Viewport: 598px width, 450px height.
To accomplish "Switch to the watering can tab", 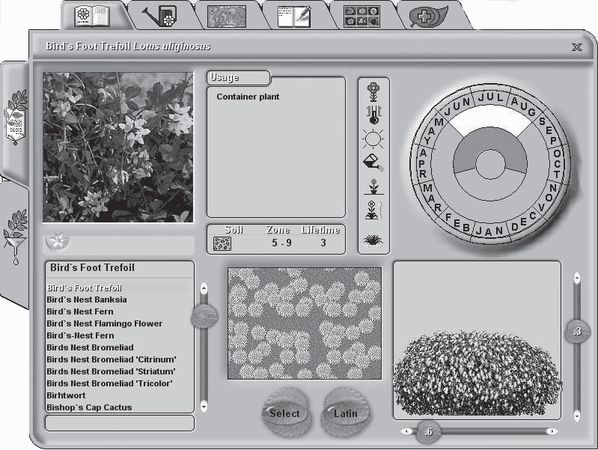I will (160, 16).
